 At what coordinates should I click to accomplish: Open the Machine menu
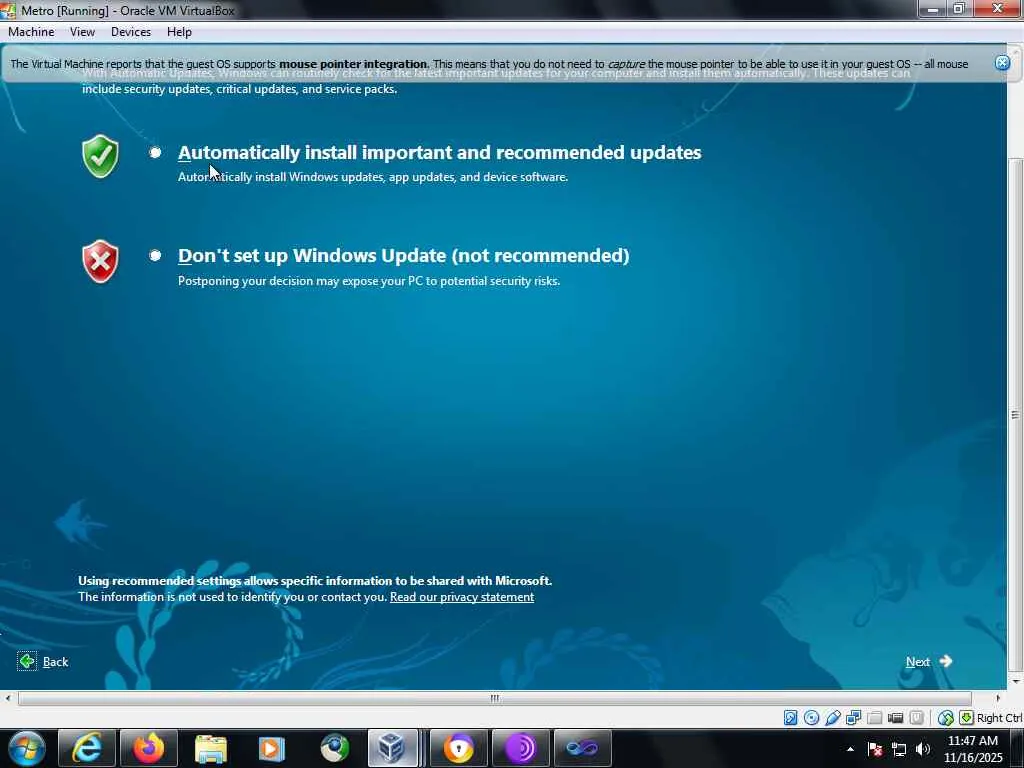coord(31,32)
